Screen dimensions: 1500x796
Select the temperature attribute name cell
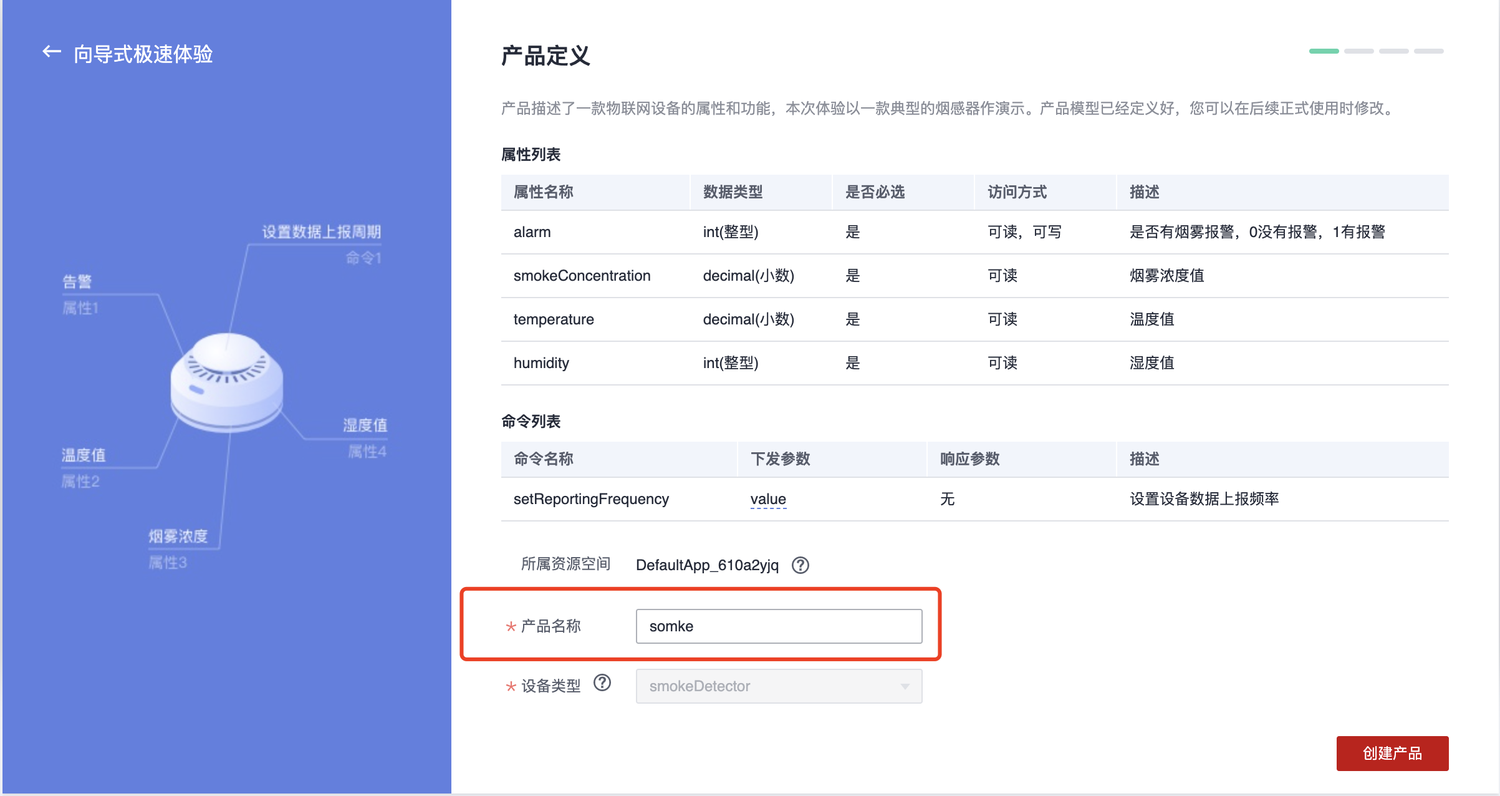pyautogui.click(x=553, y=319)
